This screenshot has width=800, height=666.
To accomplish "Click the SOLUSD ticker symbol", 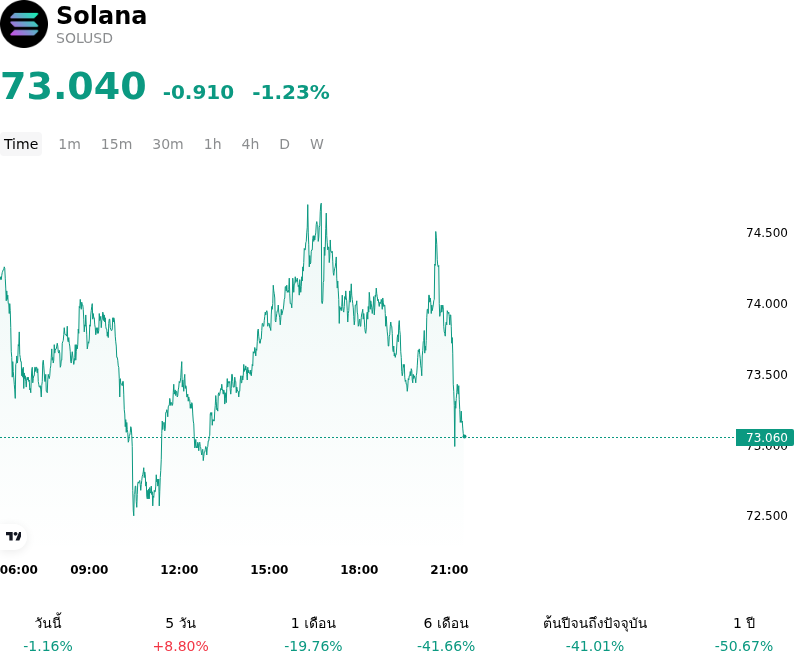I will (84, 38).
